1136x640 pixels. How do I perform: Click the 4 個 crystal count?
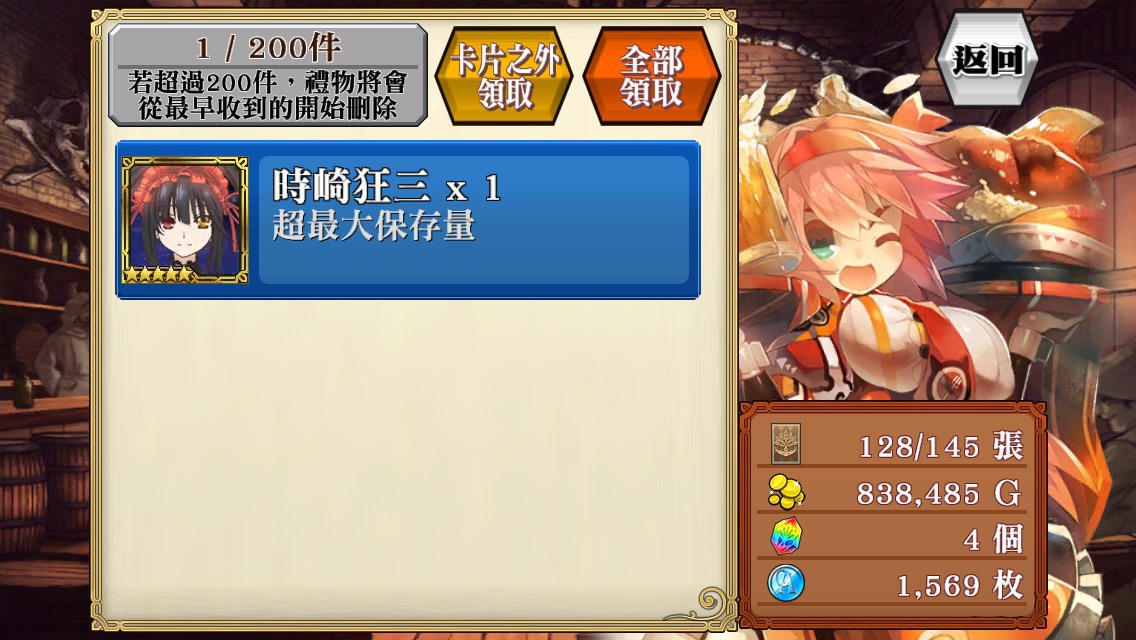[993, 539]
